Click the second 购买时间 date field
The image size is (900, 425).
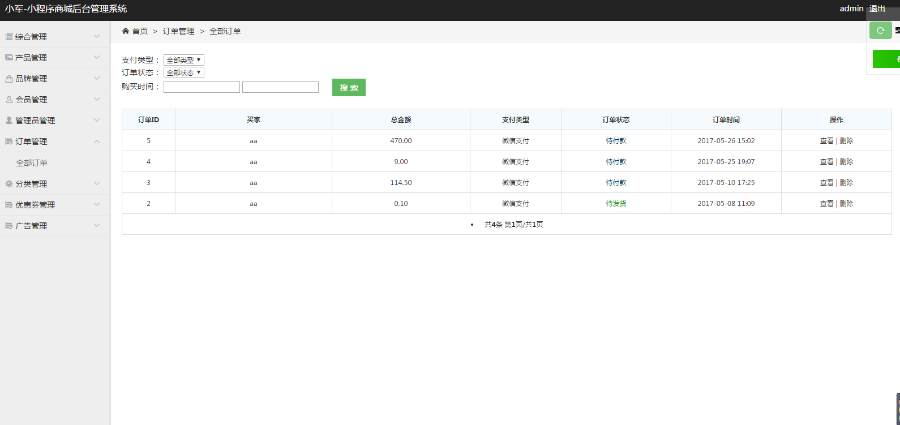click(x=280, y=87)
